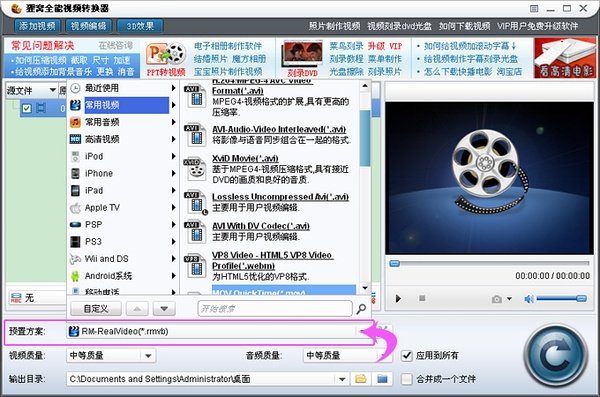Open the 照片制作视频 link

pos(334,26)
